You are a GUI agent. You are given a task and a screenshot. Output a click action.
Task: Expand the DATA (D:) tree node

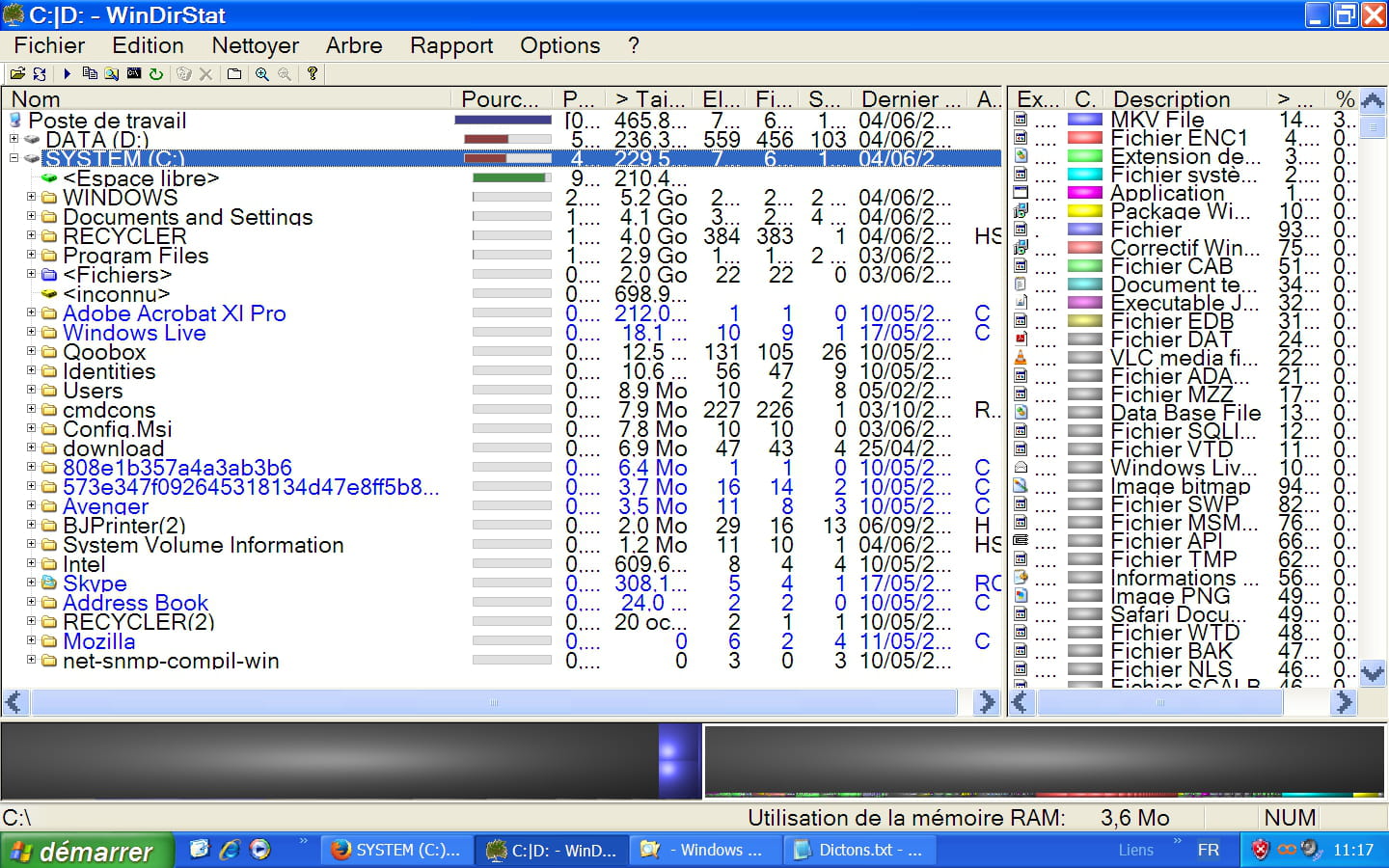[x=14, y=139]
